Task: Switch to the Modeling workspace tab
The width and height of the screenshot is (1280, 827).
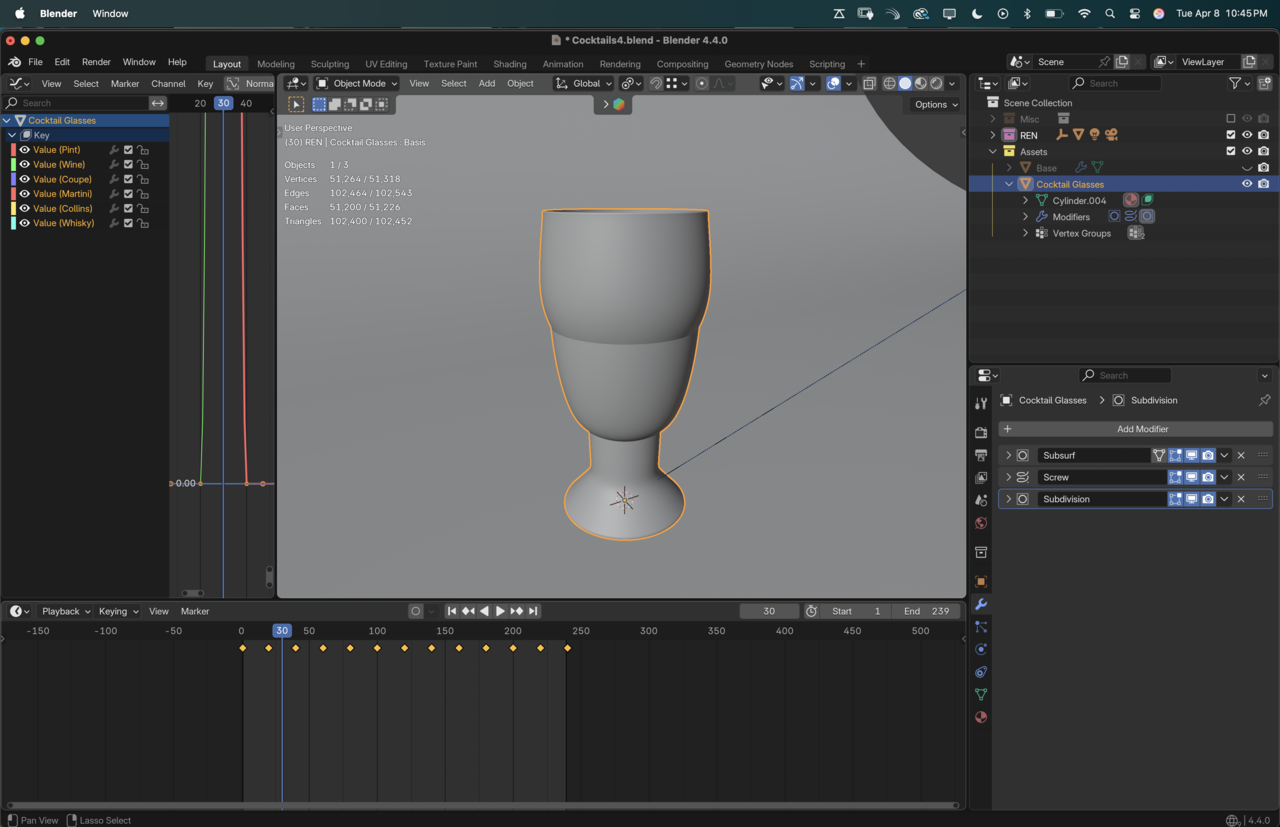Action: [x=276, y=64]
